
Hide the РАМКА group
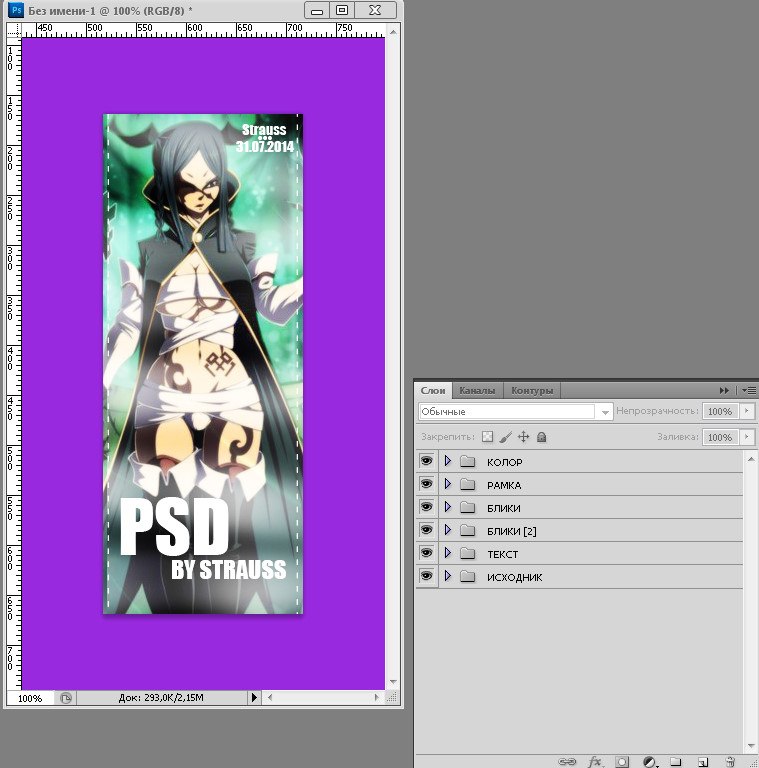[x=427, y=484]
